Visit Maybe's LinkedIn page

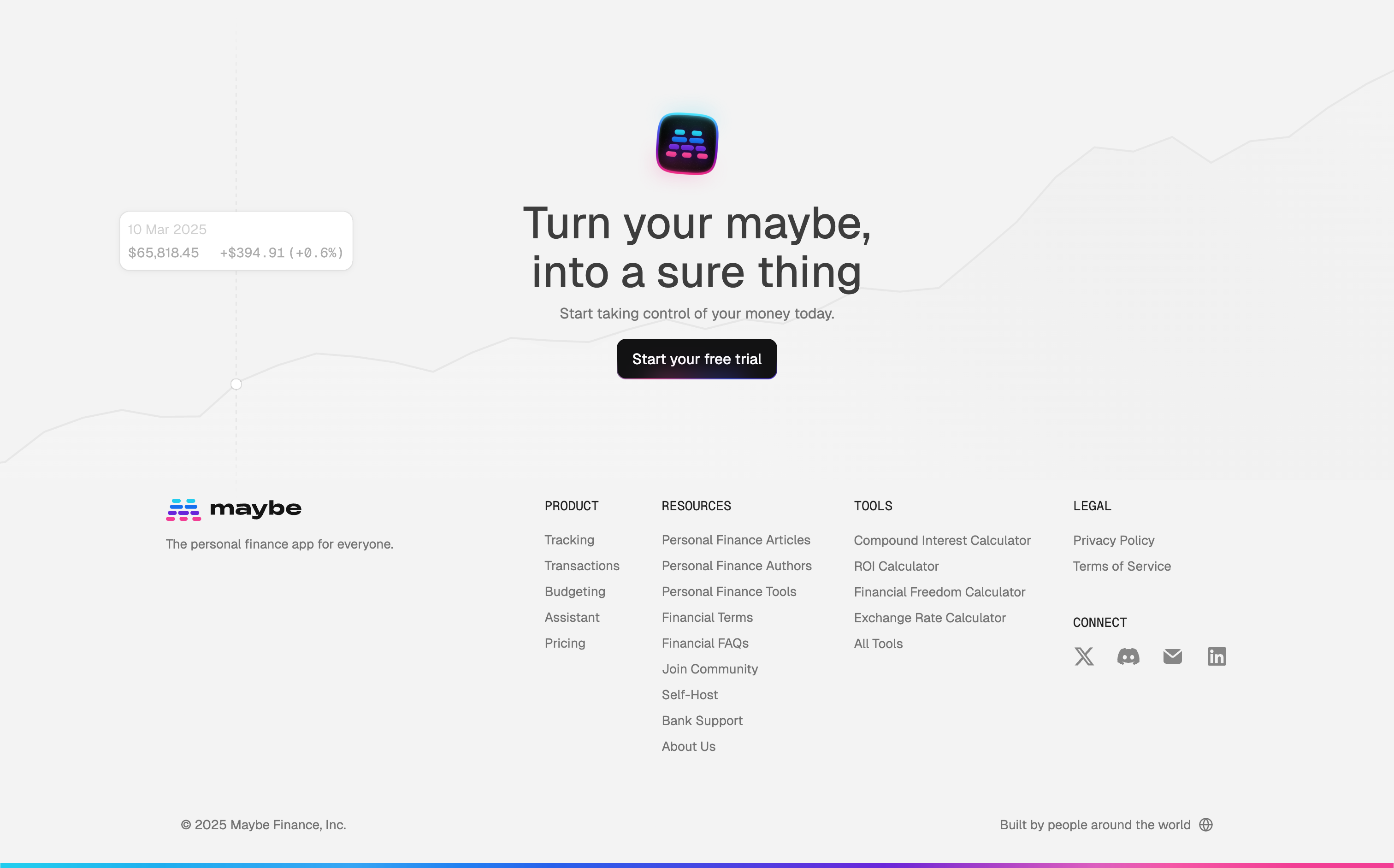(1217, 656)
